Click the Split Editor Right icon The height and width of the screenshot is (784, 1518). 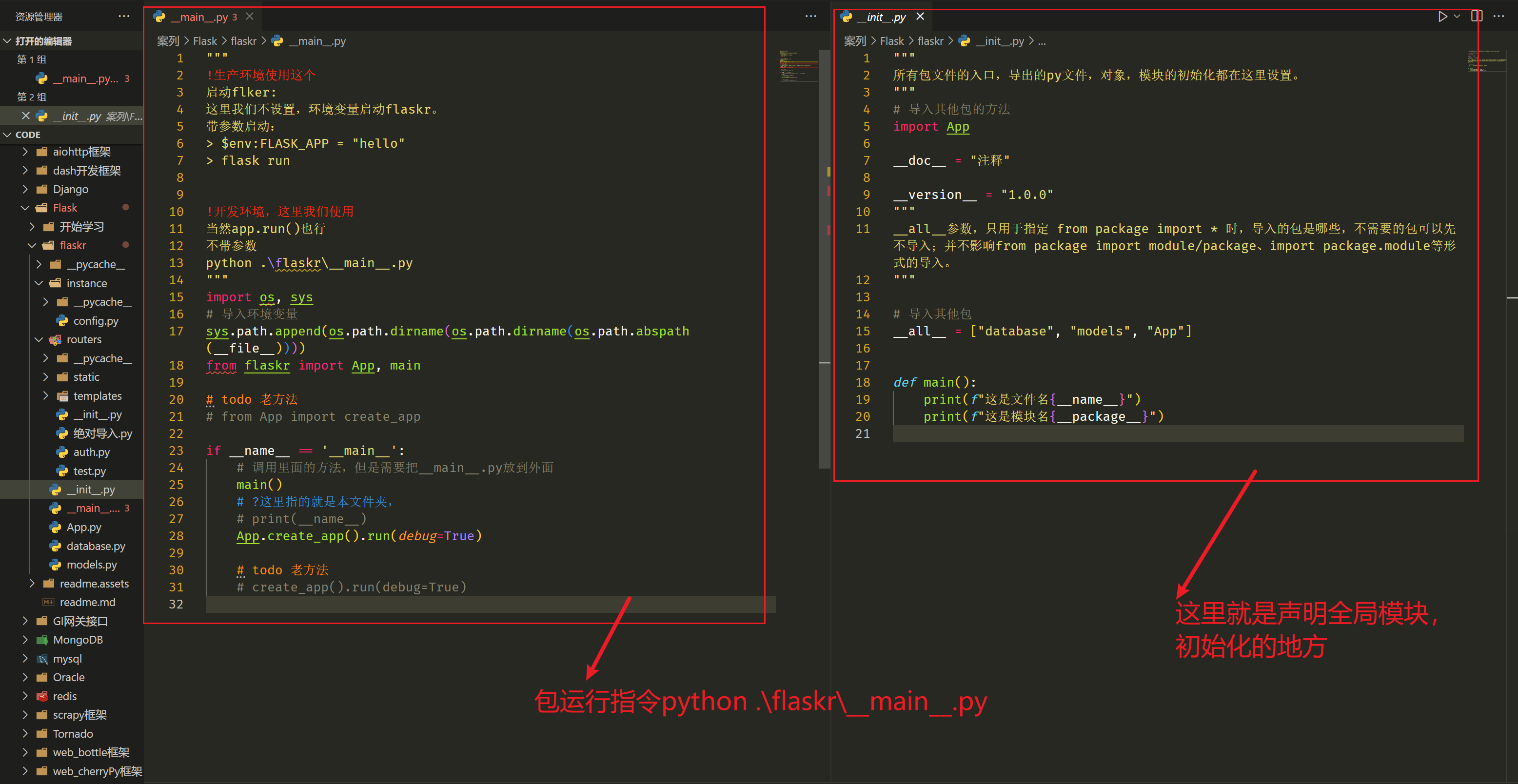tap(1477, 17)
